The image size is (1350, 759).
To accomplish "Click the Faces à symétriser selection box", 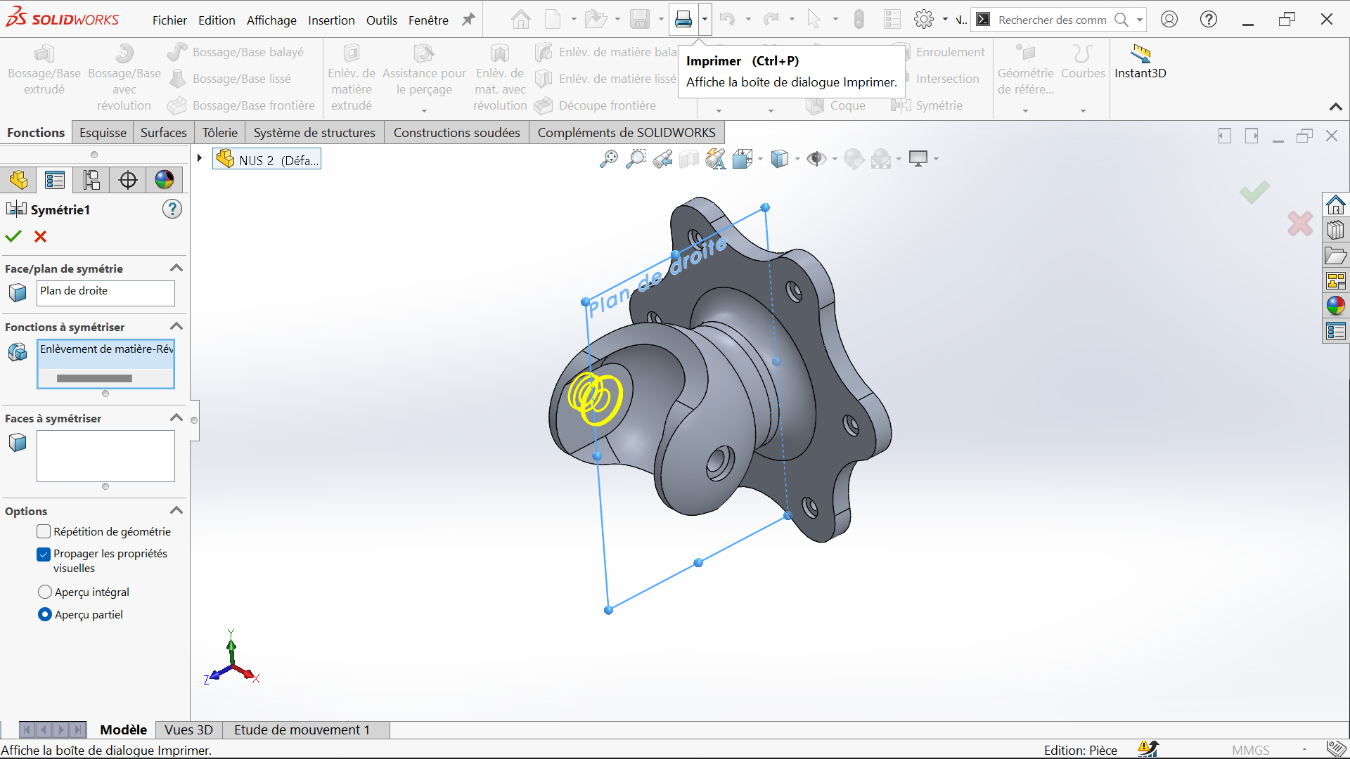I will tap(105, 456).
